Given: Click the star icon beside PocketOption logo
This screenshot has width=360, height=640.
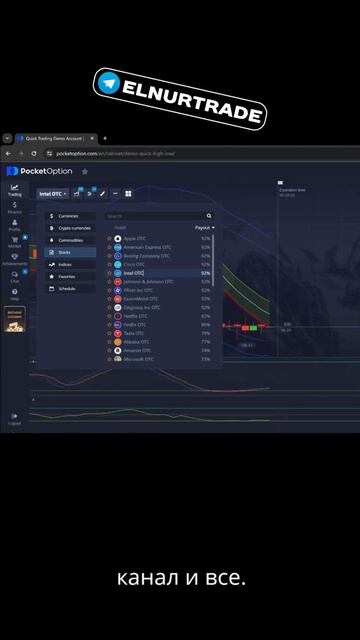Looking at the screenshot, I should pyautogui.click(x=85, y=172).
